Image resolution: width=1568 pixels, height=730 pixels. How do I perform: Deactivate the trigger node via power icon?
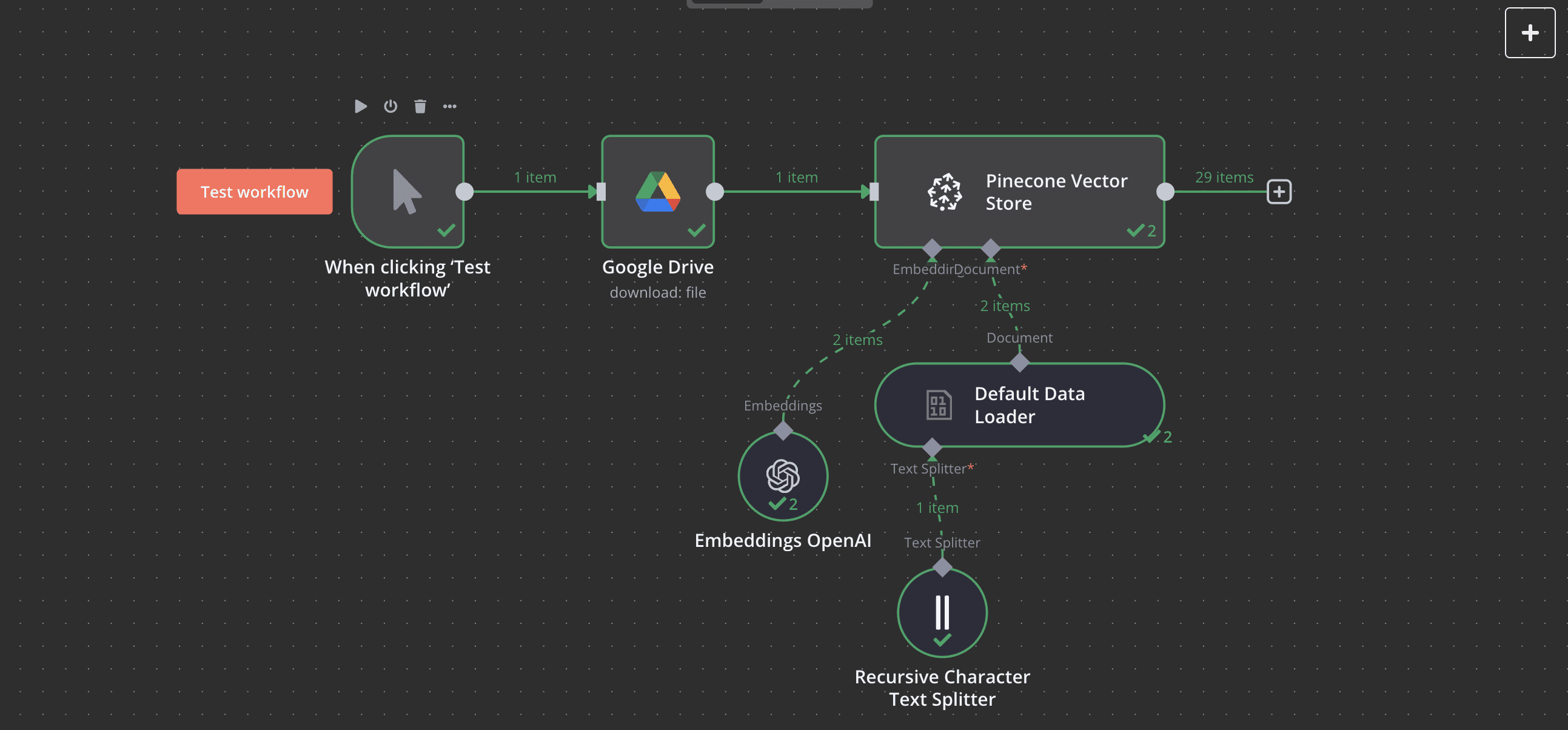(390, 107)
